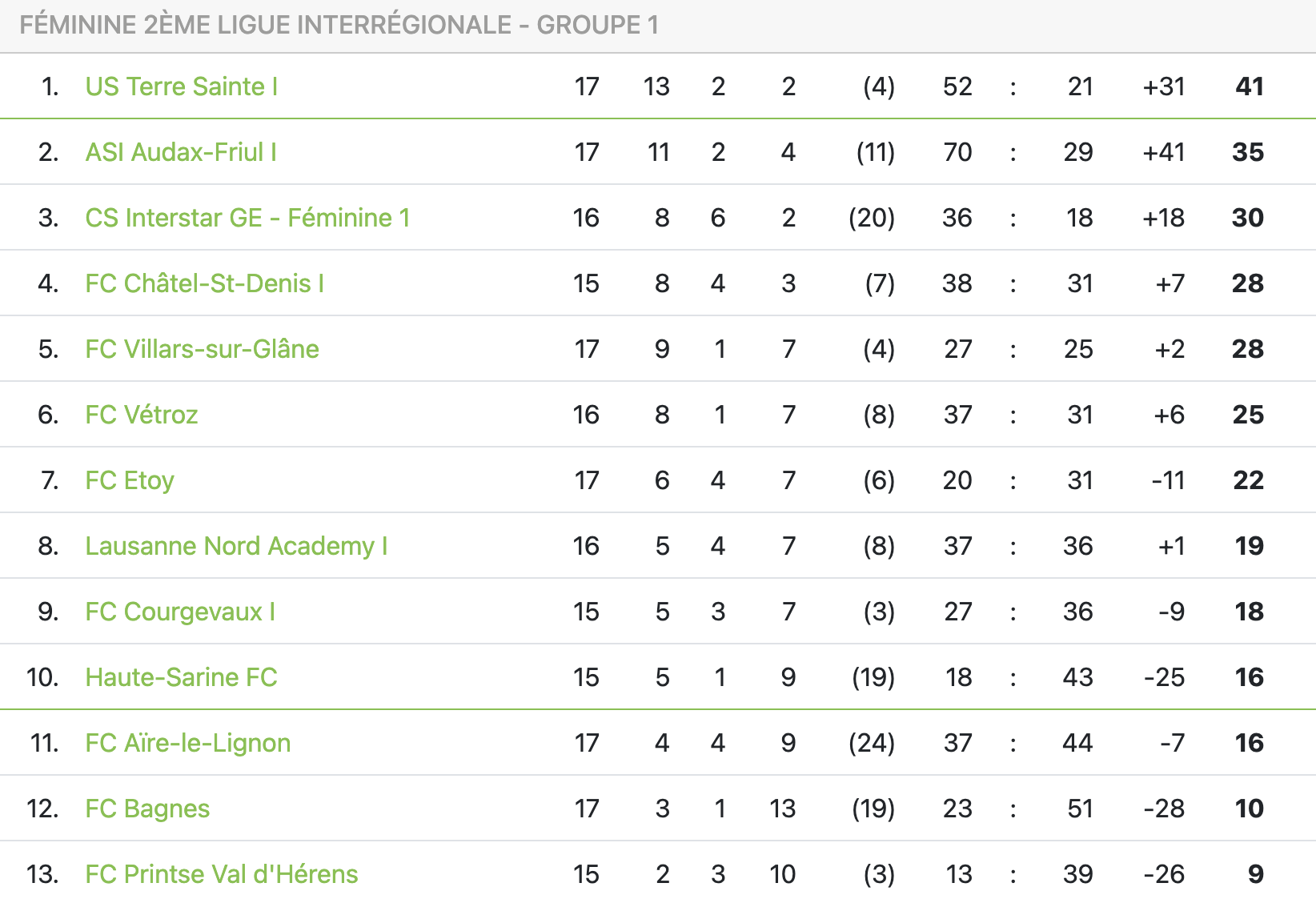Go to FC Villars-sur-Glâne team page
The width and height of the screenshot is (1316, 903).
coord(202,349)
